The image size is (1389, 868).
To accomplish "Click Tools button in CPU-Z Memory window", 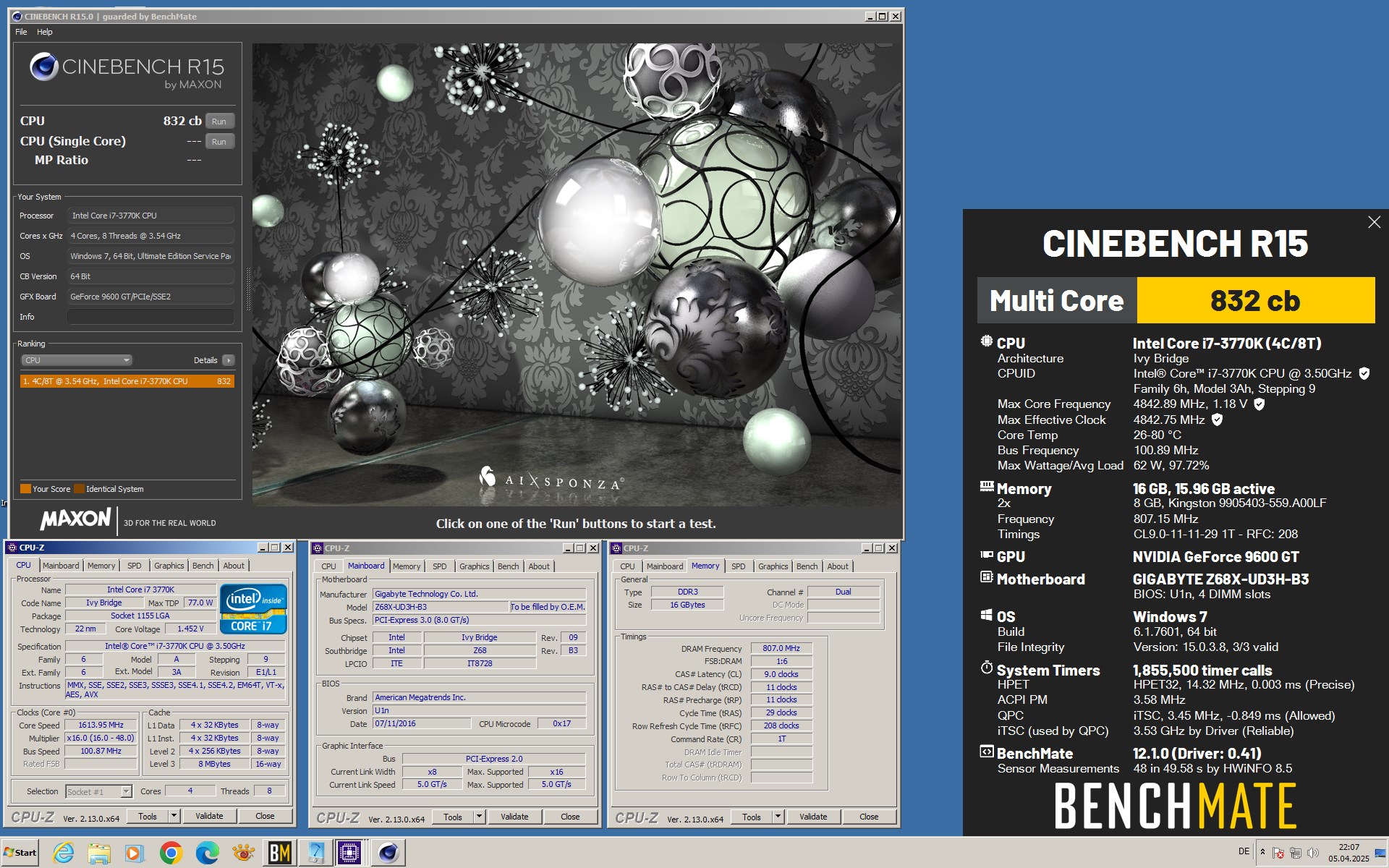I will coord(752,817).
